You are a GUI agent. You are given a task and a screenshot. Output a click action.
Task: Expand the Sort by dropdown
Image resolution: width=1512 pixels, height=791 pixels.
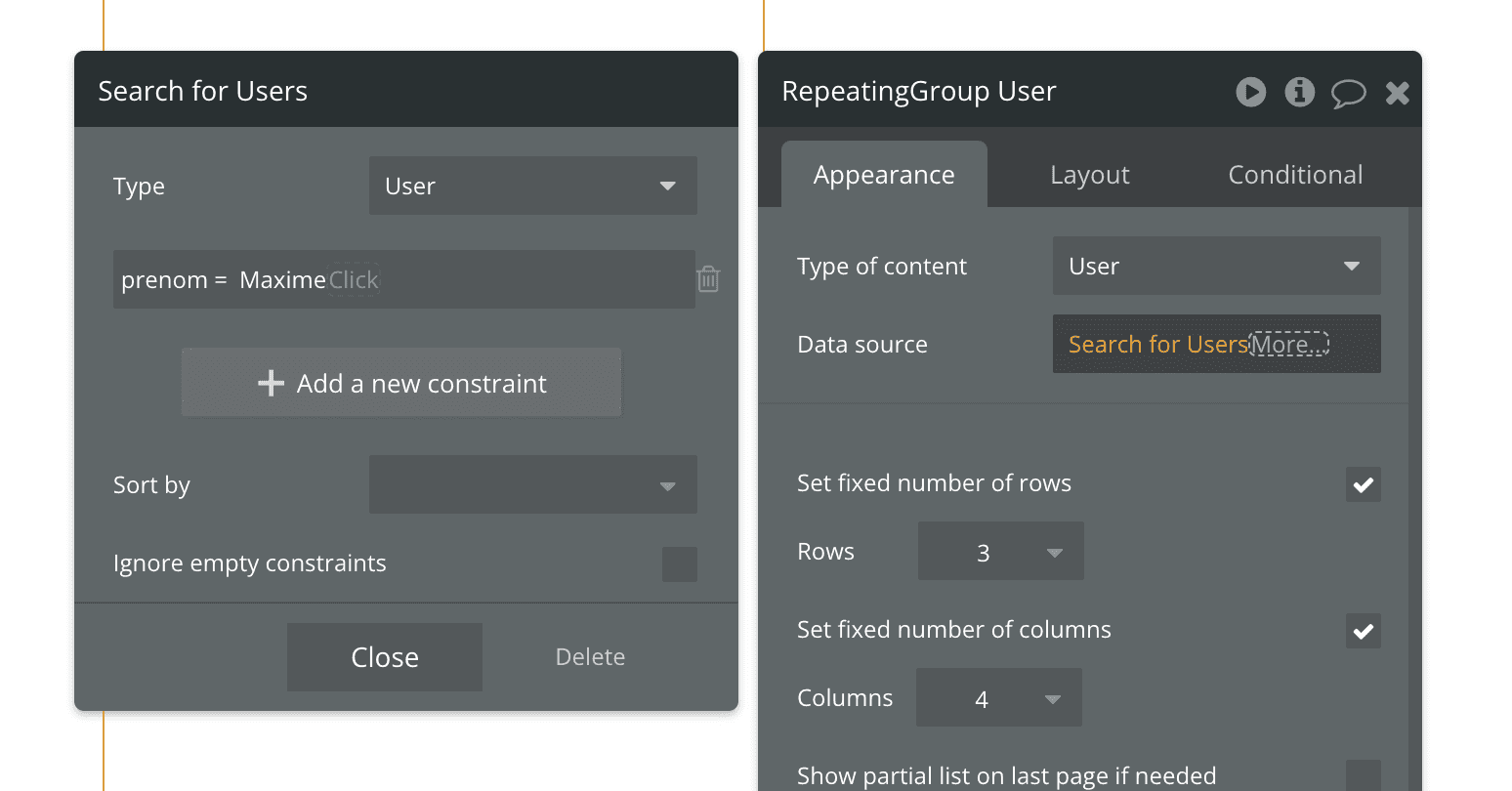coord(532,484)
